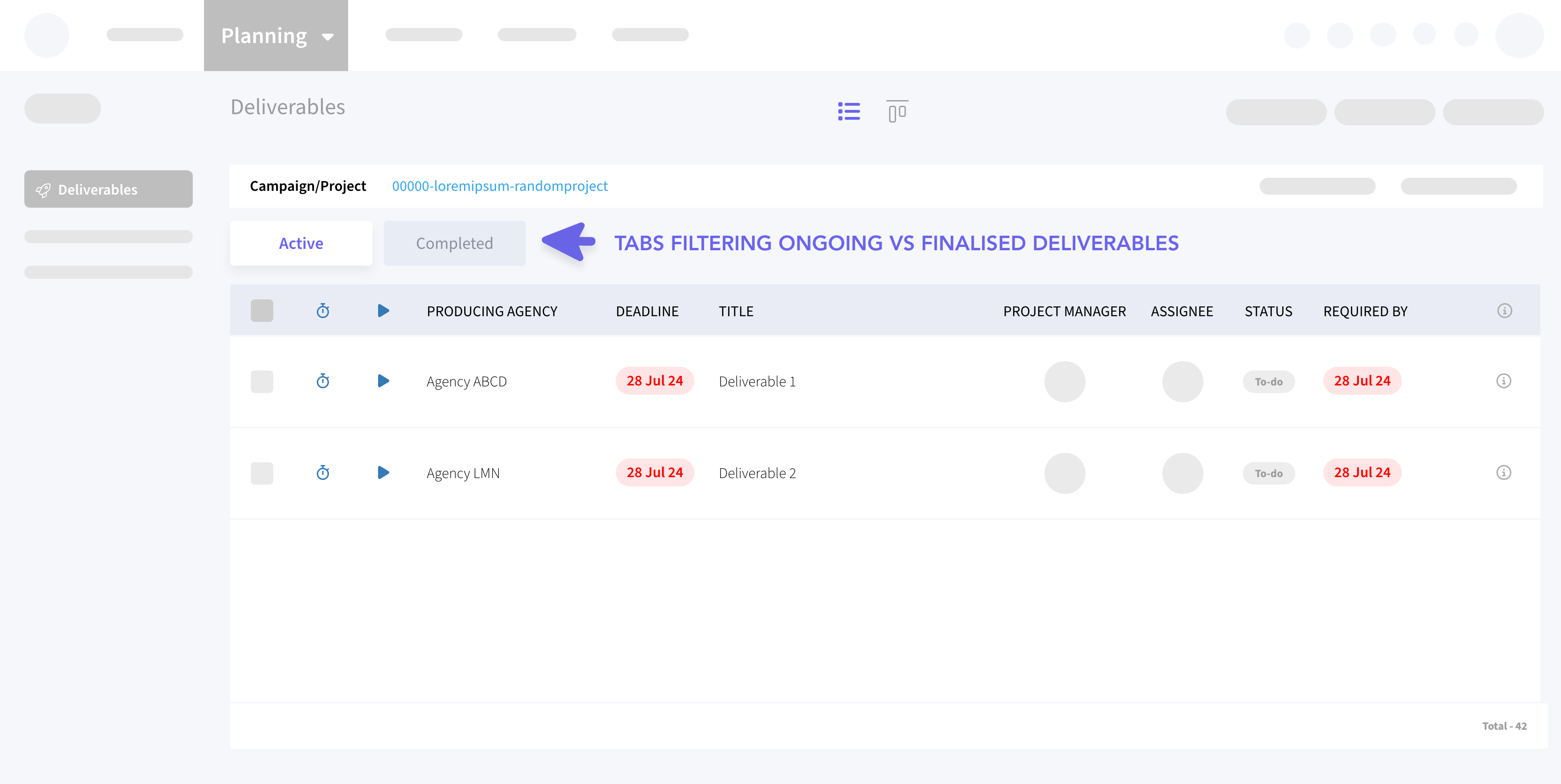Click timer icon for Agency LMN row
Image resolution: width=1561 pixels, height=784 pixels.
[323, 472]
